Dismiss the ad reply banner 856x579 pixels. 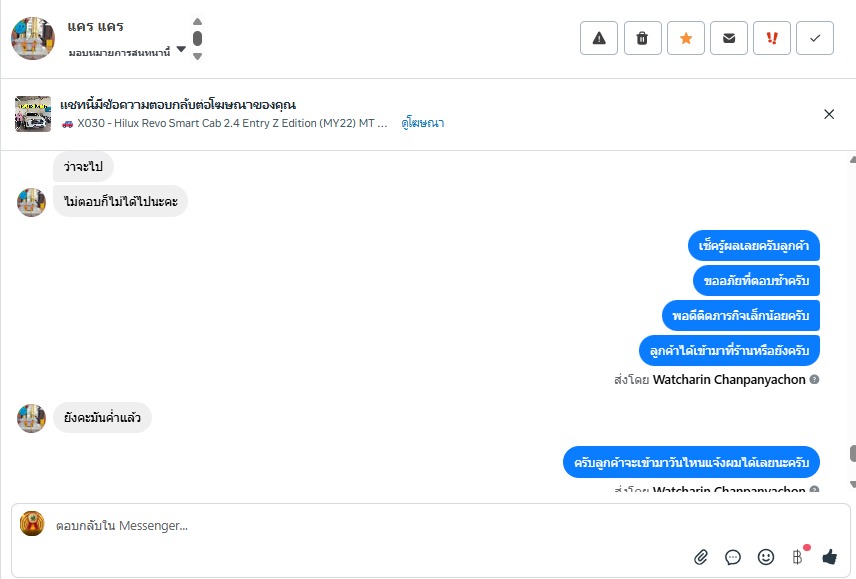point(829,114)
